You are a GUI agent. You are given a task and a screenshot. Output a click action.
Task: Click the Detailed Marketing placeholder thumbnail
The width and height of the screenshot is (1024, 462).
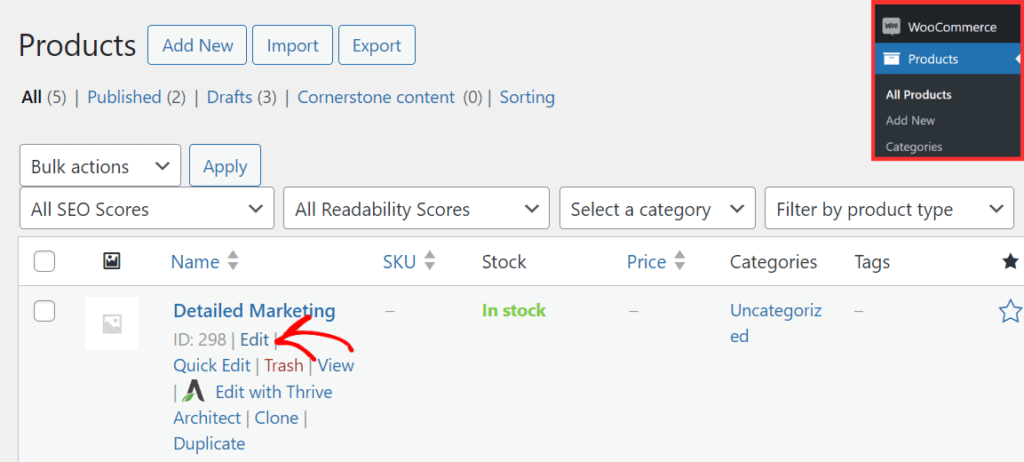point(112,323)
